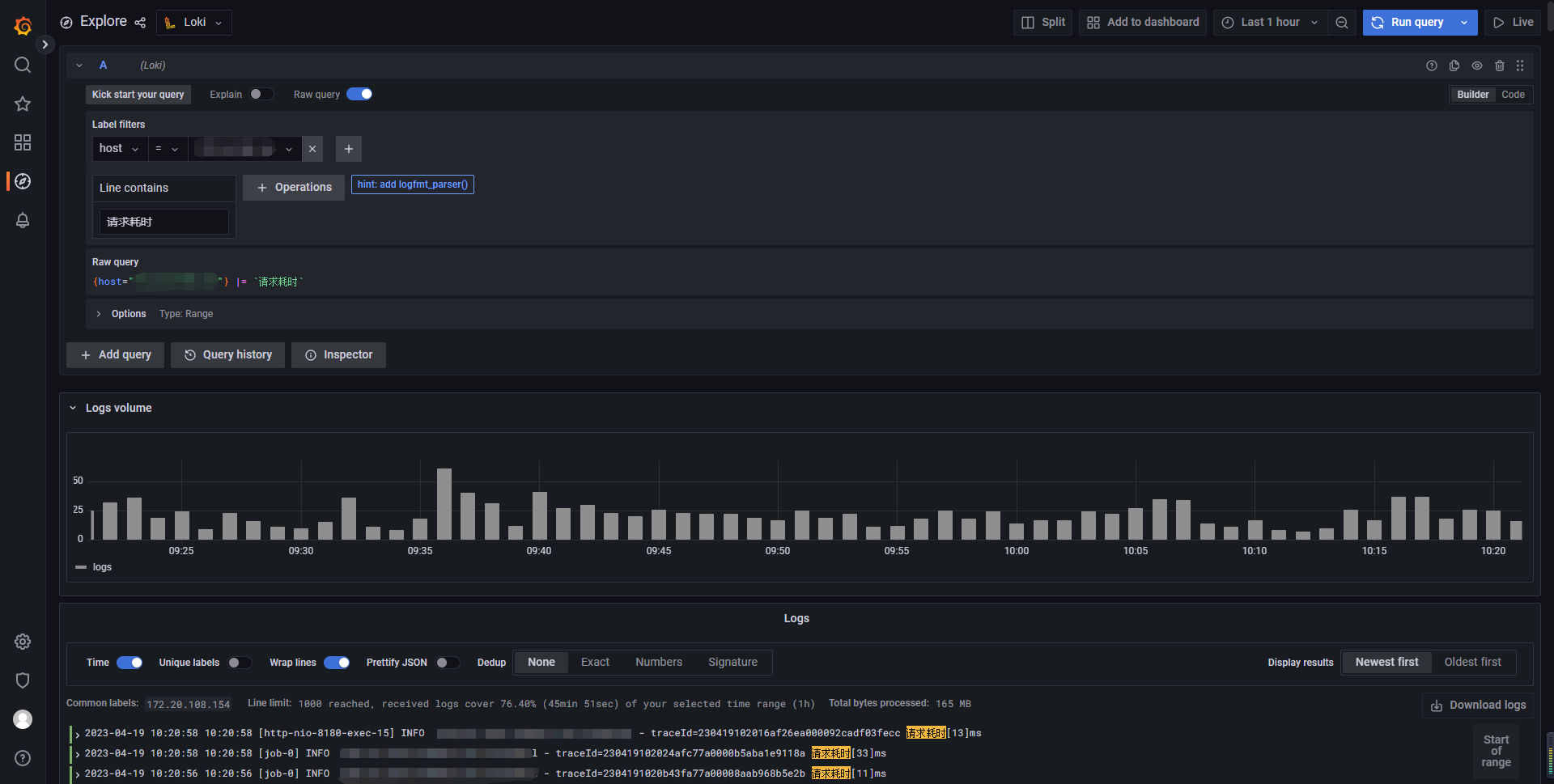Select Dedup Numbers option
Viewport: 1554px width, 784px height.
pyautogui.click(x=659, y=663)
